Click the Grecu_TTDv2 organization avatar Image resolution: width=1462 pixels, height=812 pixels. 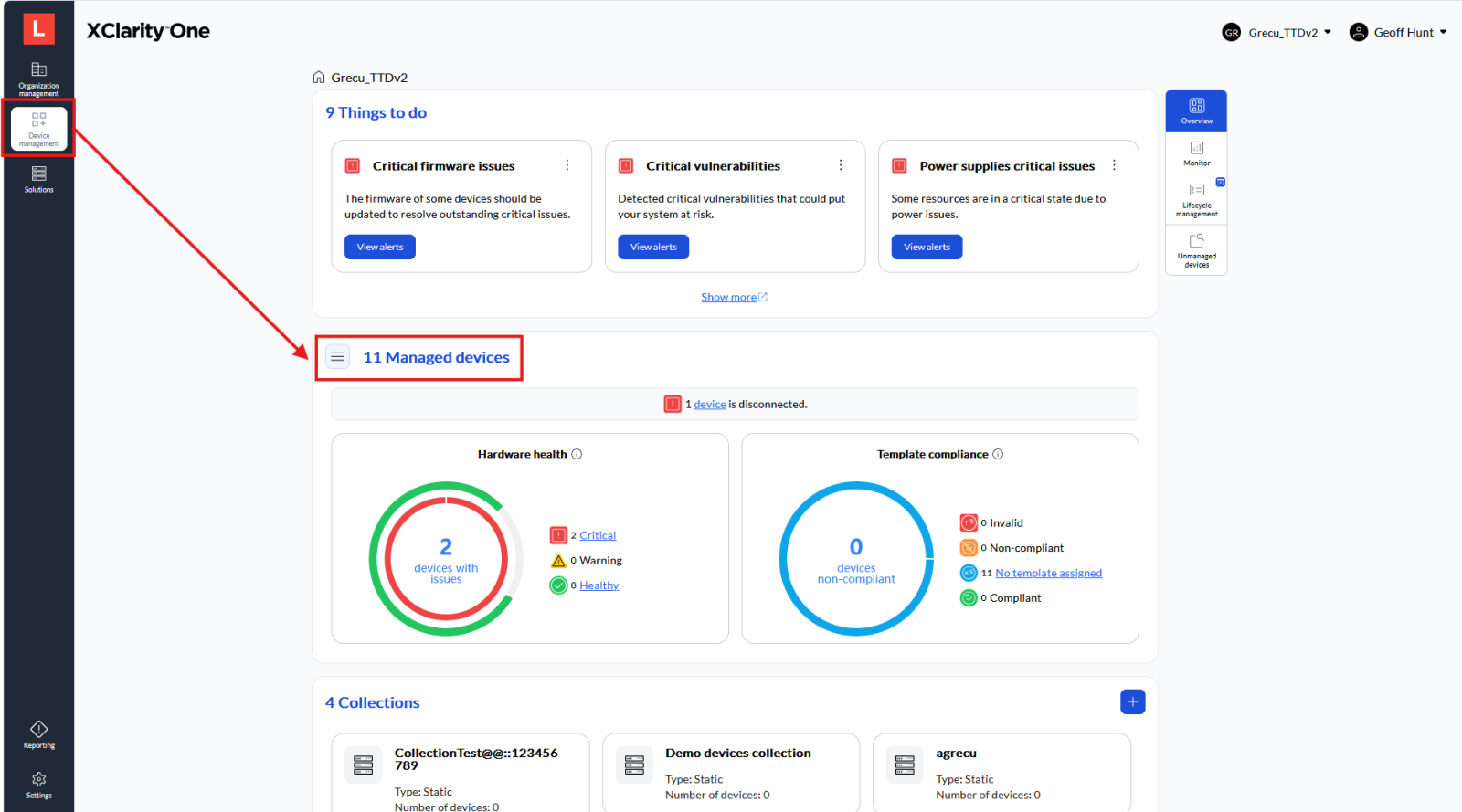point(1232,33)
